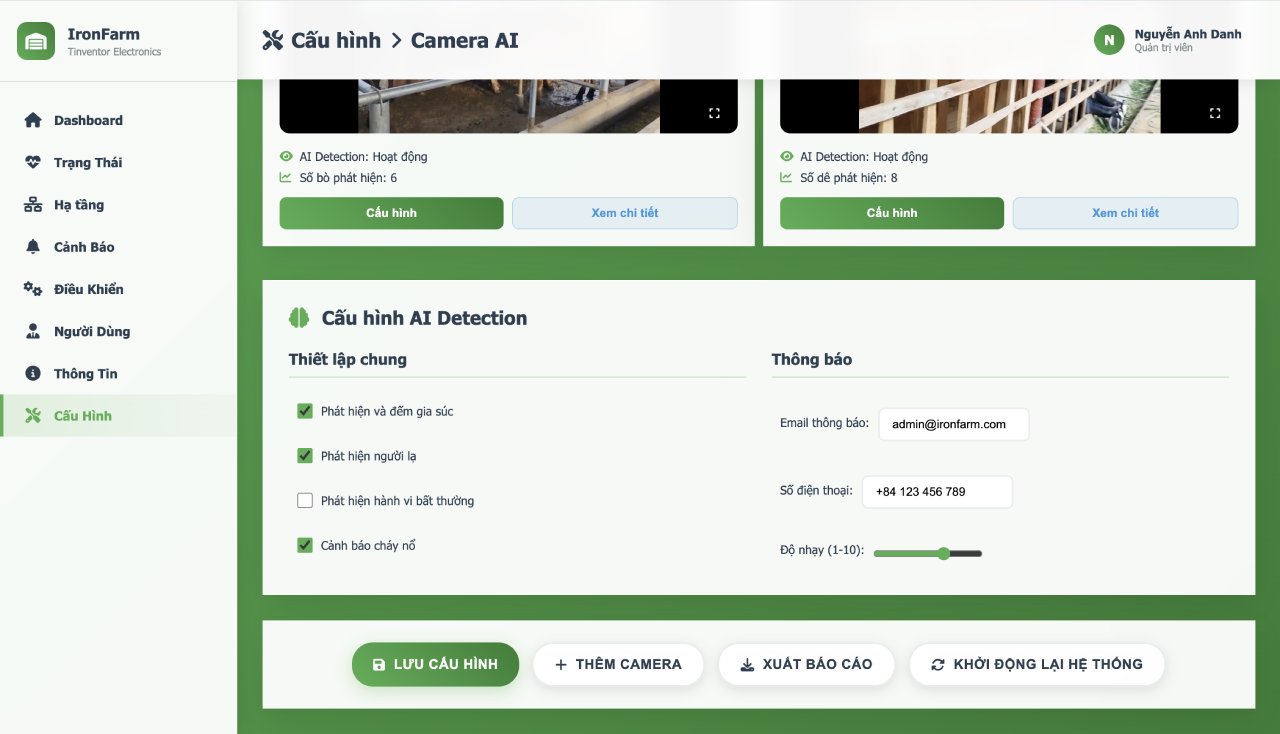The width and height of the screenshot is (1280, 734).
Task: Click XUẤT BÁO CÁO button
Action: pyautogui.click(x=806, y=664)
